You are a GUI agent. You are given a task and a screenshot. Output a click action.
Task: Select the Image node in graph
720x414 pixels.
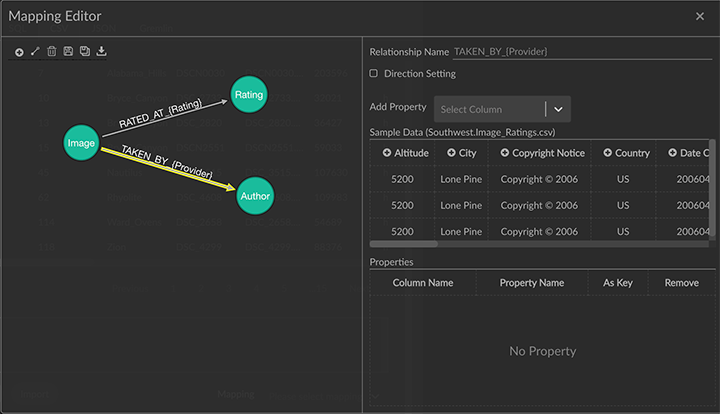point(81,144)
